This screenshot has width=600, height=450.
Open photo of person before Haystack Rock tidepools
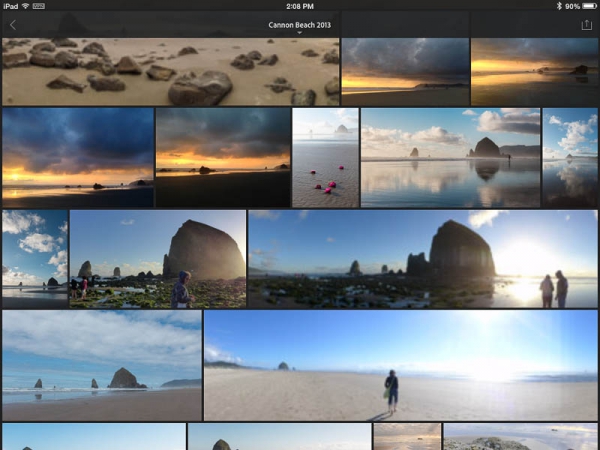click(x=158, y=258)
